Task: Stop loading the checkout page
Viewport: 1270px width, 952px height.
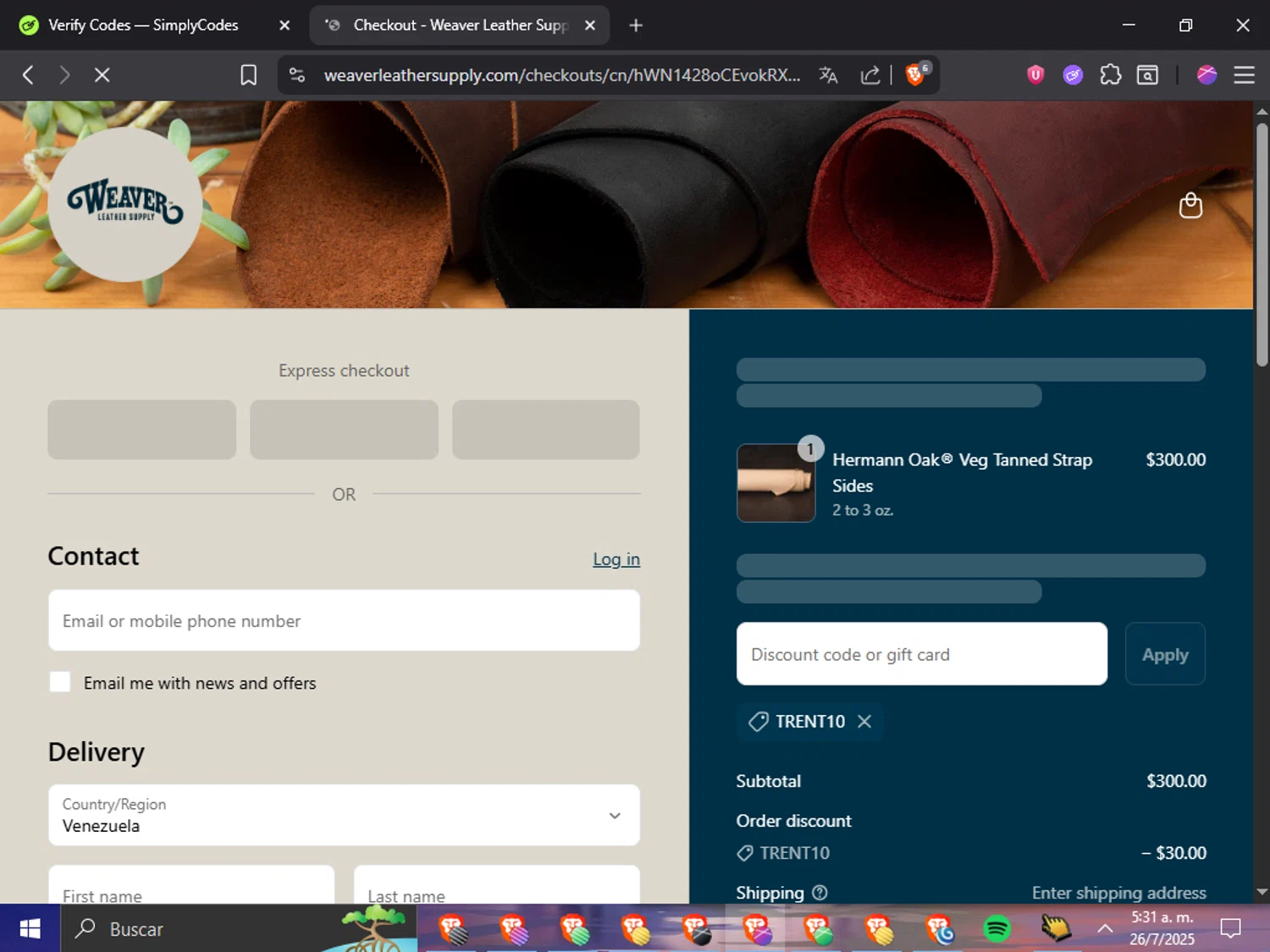Action: [102, 75]
